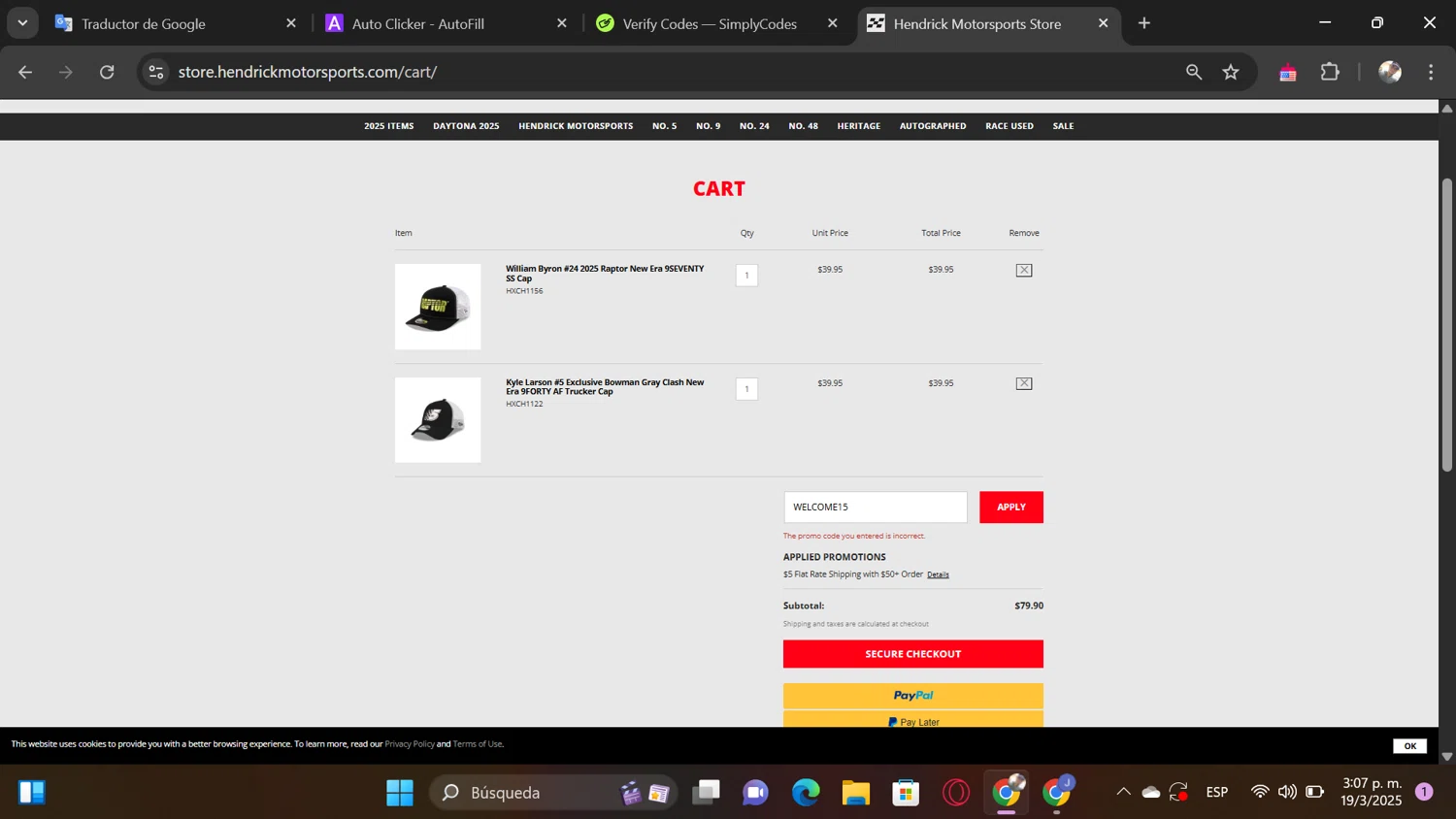Click the Kyle Larson cap thumbnail
This screenshot has height=819, width=1456.
[438, 420]
